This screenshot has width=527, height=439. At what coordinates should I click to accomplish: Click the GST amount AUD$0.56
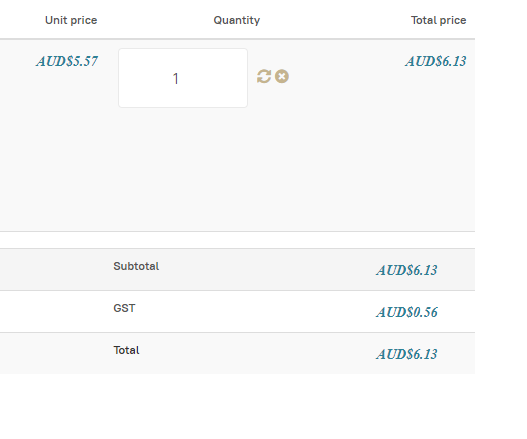click(407, 312)
